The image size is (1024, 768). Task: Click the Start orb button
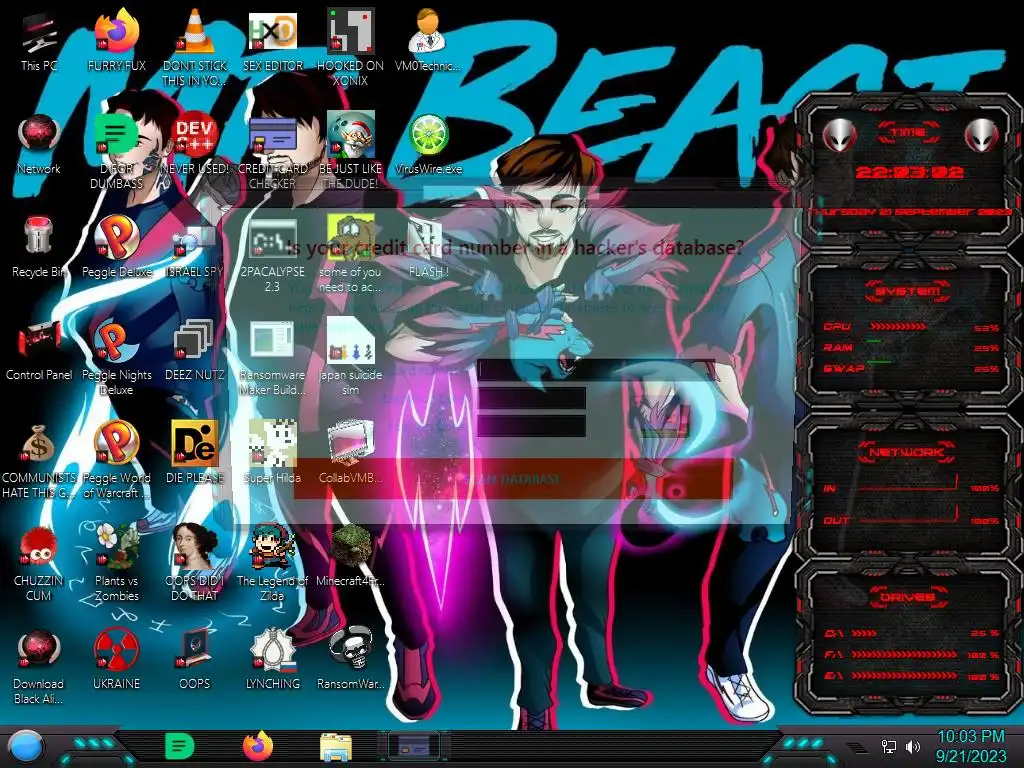pyautogui.click(x=26, y=748)
